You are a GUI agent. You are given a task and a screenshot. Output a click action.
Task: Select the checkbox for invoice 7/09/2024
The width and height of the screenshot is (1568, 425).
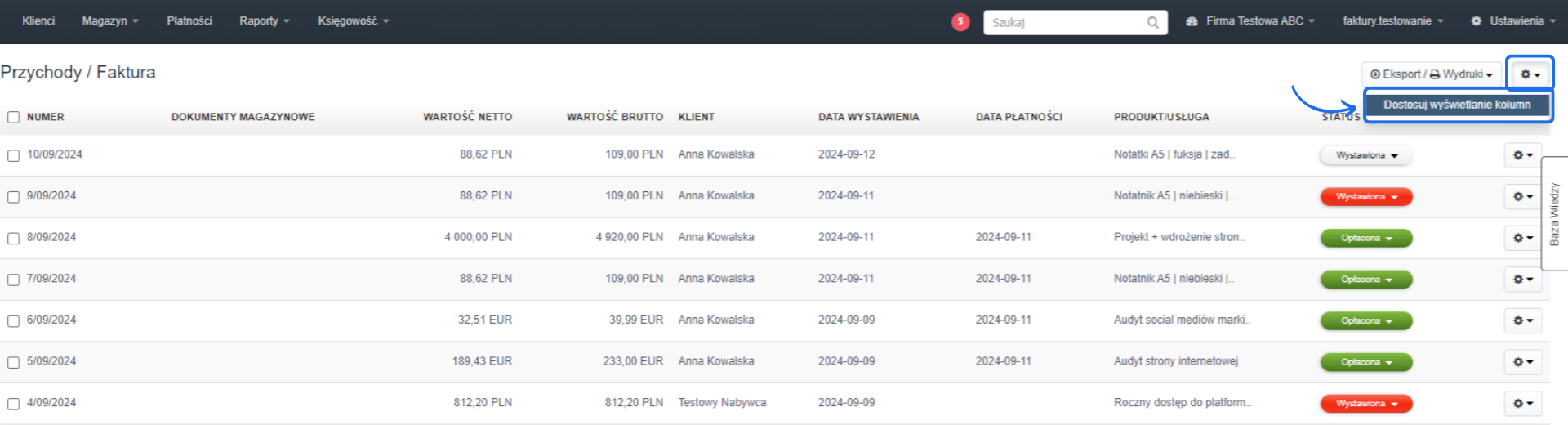(14, 280)
